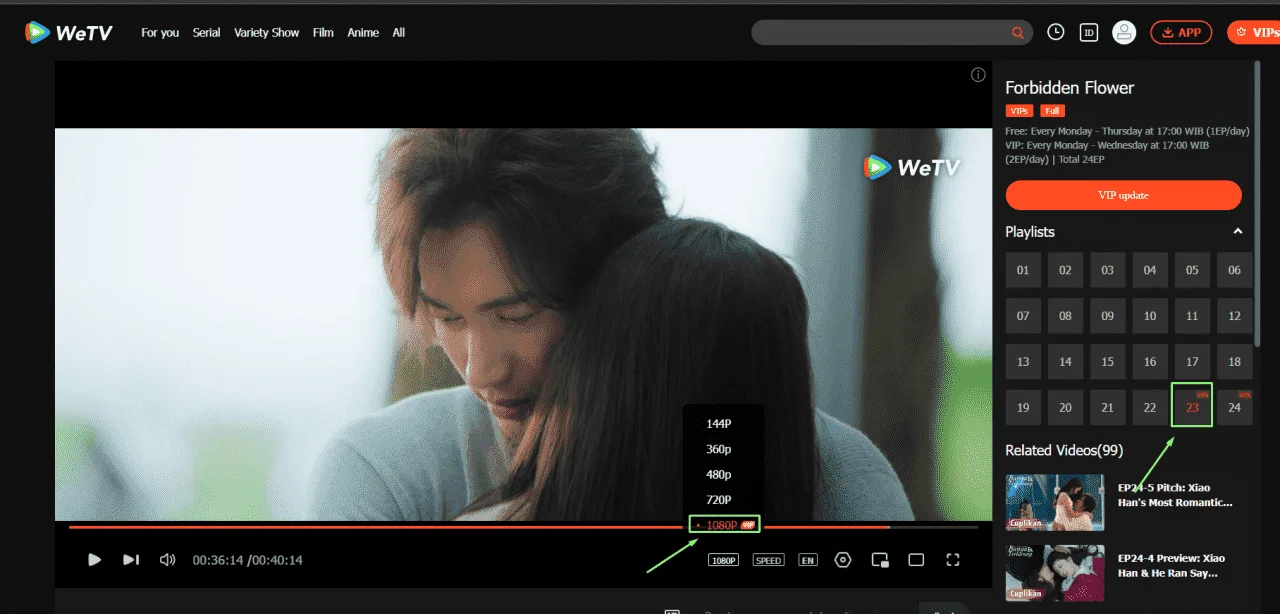The width and height of the screenshot is (1280, 614).
Task: Select episode 10
Action: point(1150,316)
